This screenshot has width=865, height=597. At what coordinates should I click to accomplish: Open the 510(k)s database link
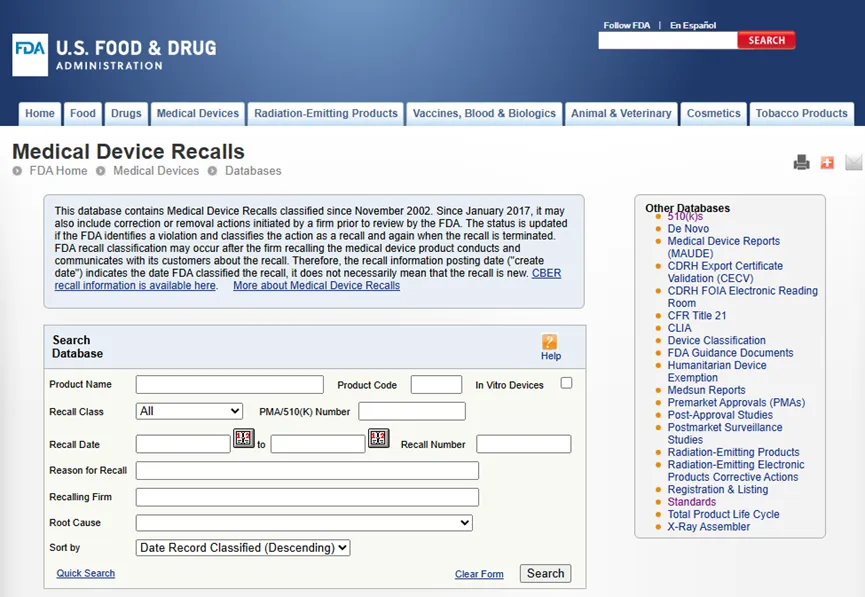click(x=685, y=216)
